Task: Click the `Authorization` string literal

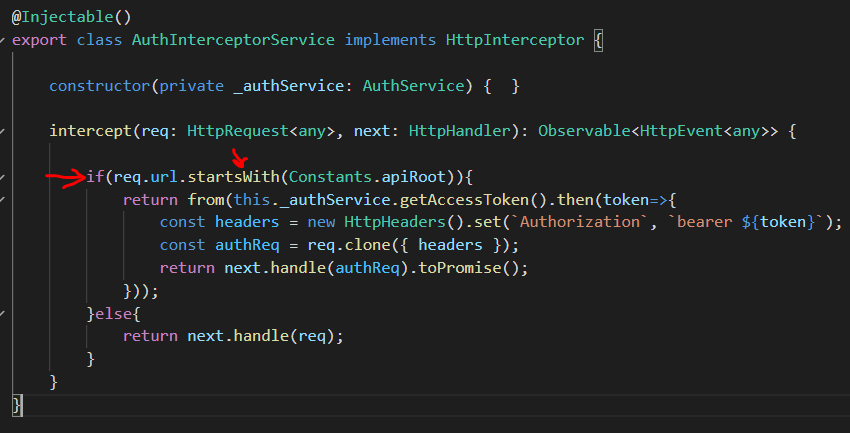Action: click(x=580, y=222)
